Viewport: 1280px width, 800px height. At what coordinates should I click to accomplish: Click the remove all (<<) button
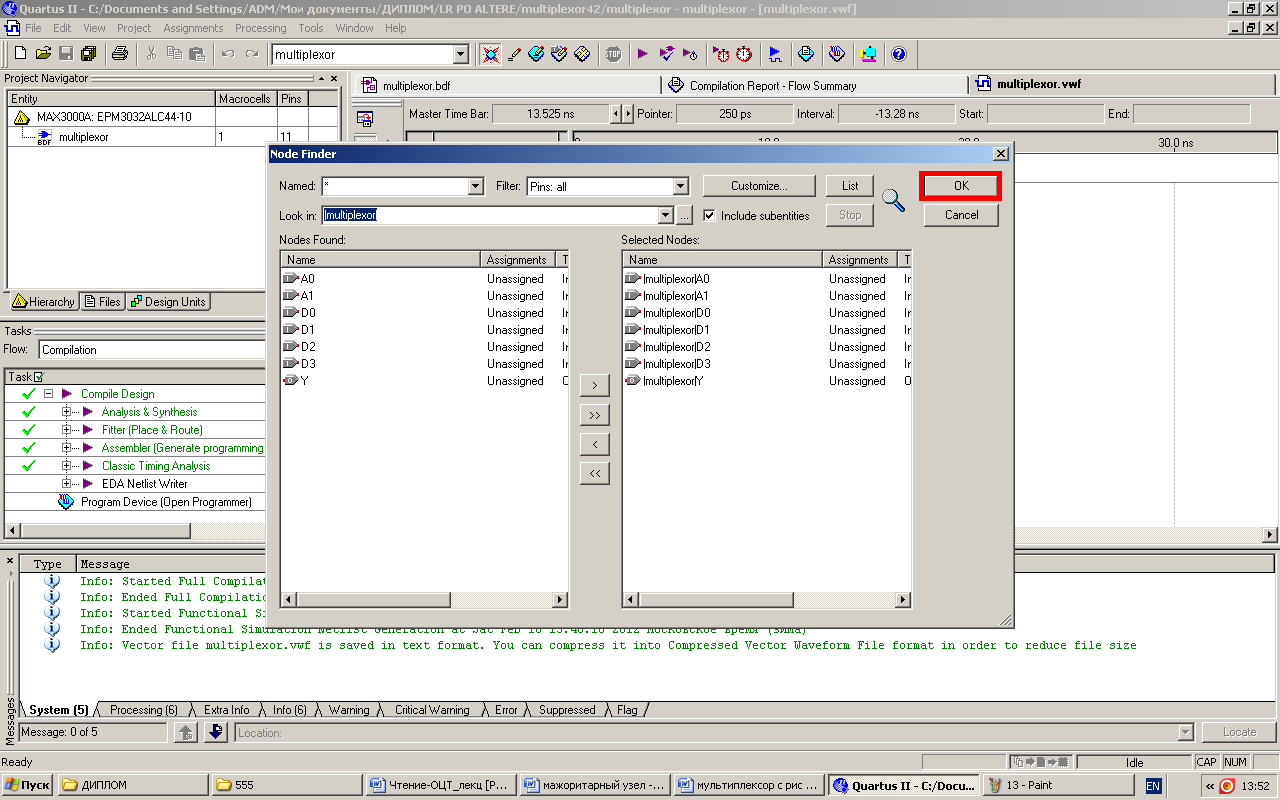click(x=594, y=474)
